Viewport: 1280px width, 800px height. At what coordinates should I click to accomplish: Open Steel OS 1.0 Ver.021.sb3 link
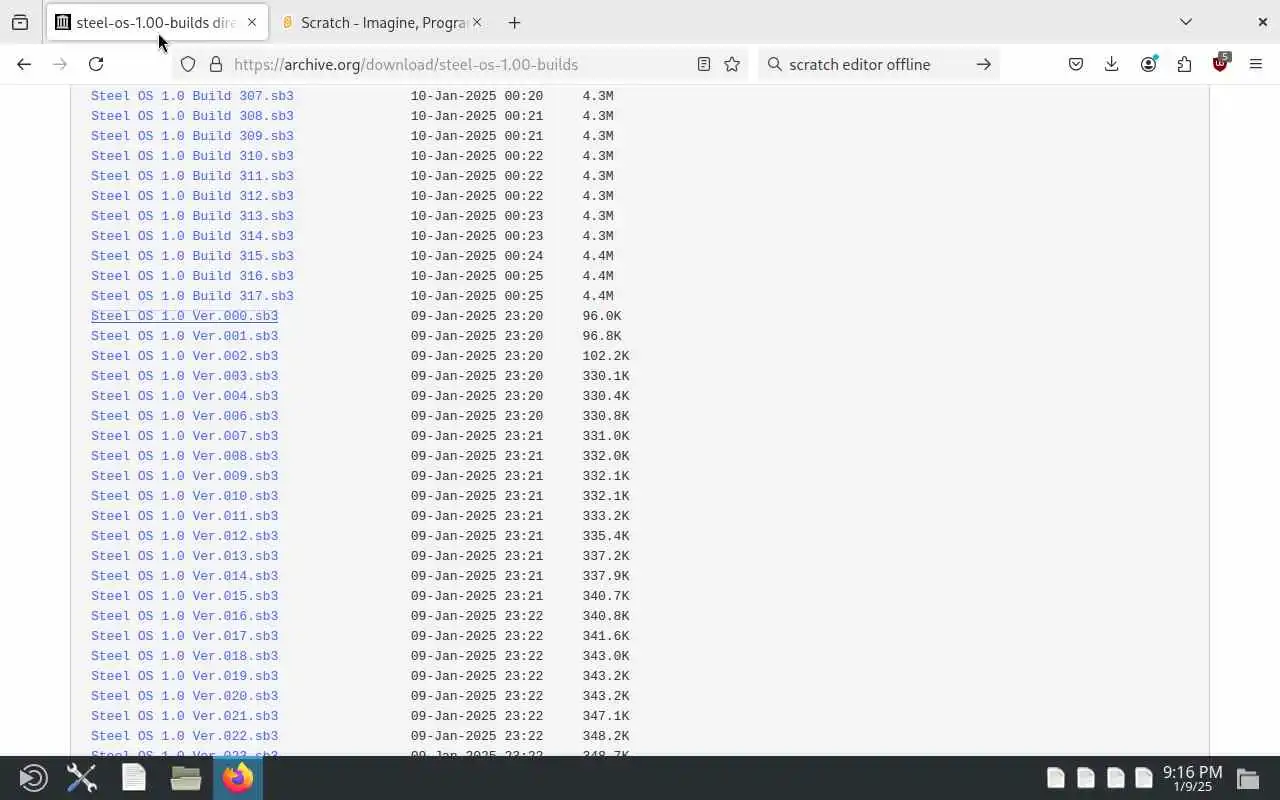tap(184, 716)
